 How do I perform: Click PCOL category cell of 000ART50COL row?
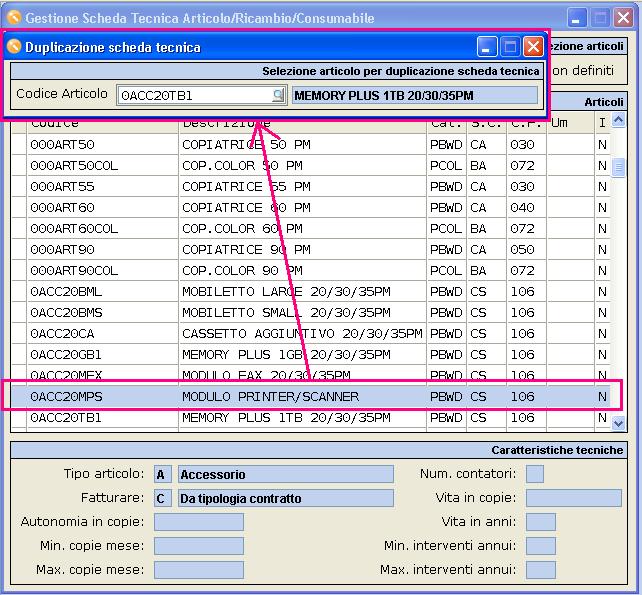[x=446, y=165]
